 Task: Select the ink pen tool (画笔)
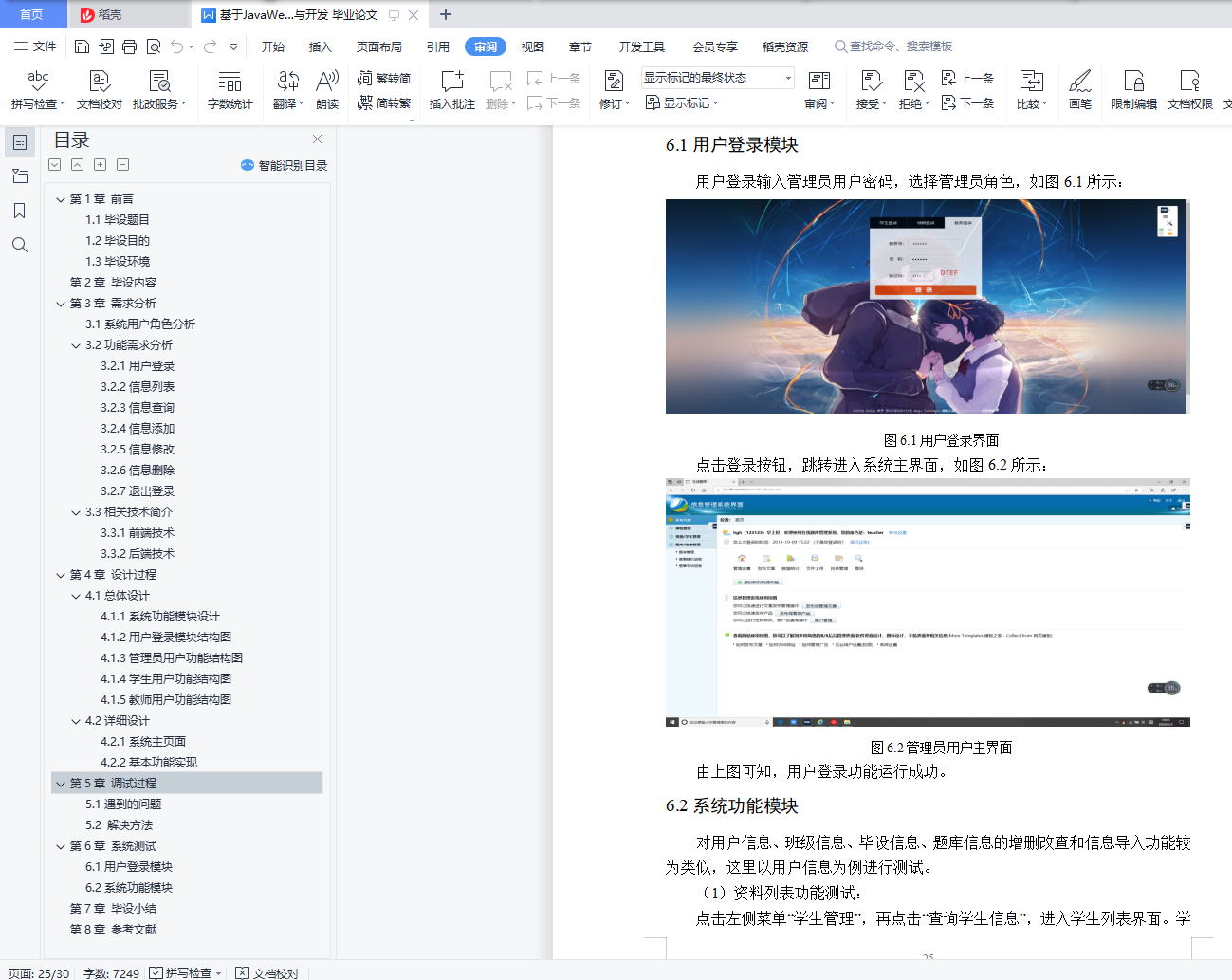[x=1080, y=90]
